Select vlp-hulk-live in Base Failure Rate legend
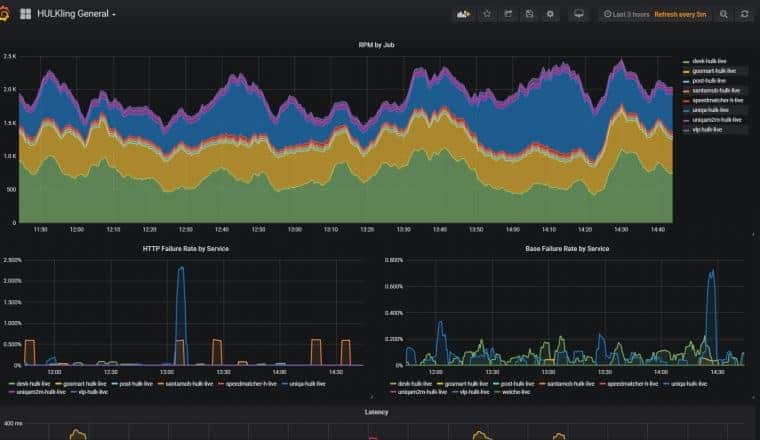Screen dimensions: 760x440 475,392
